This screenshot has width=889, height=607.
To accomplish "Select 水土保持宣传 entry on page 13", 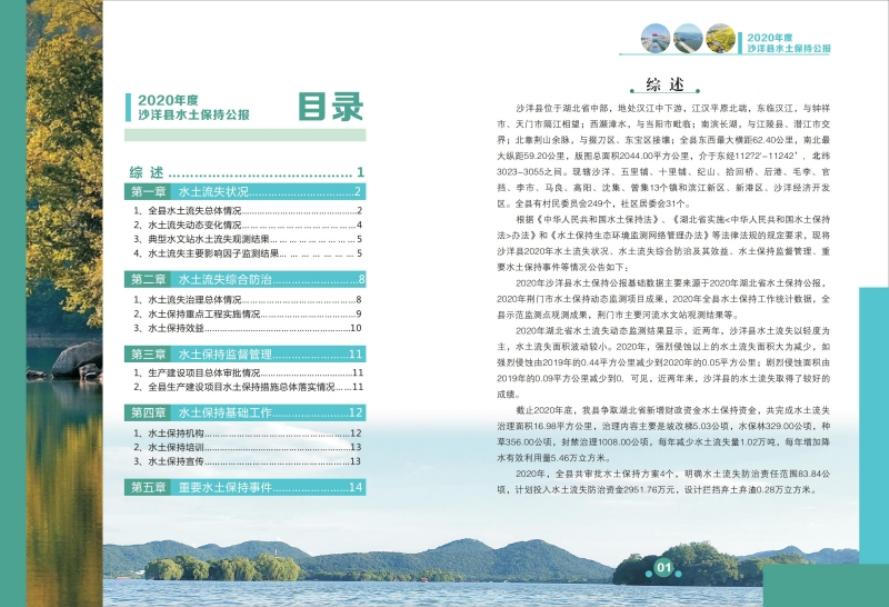I will 248,461.
